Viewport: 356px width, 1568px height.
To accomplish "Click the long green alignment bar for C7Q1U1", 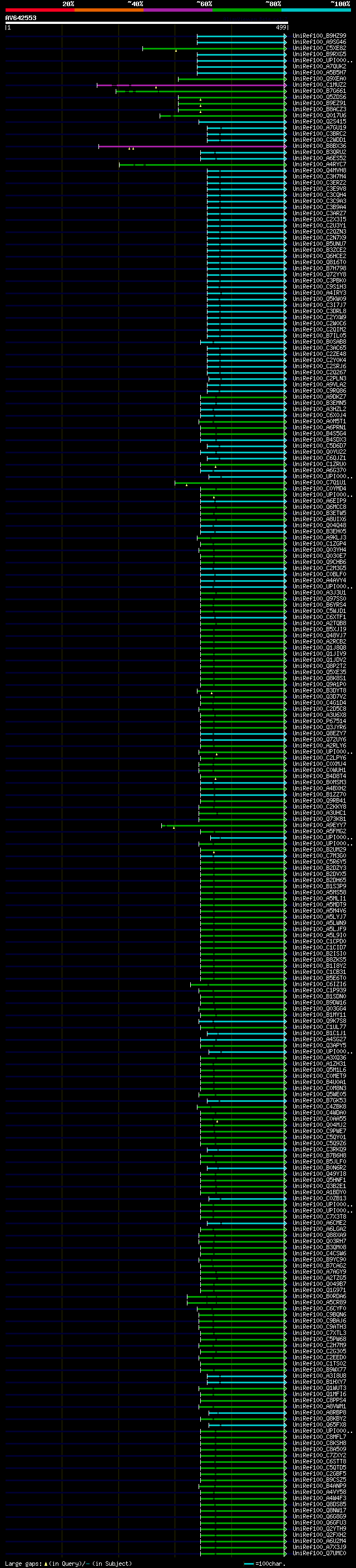I will point(230,483).
